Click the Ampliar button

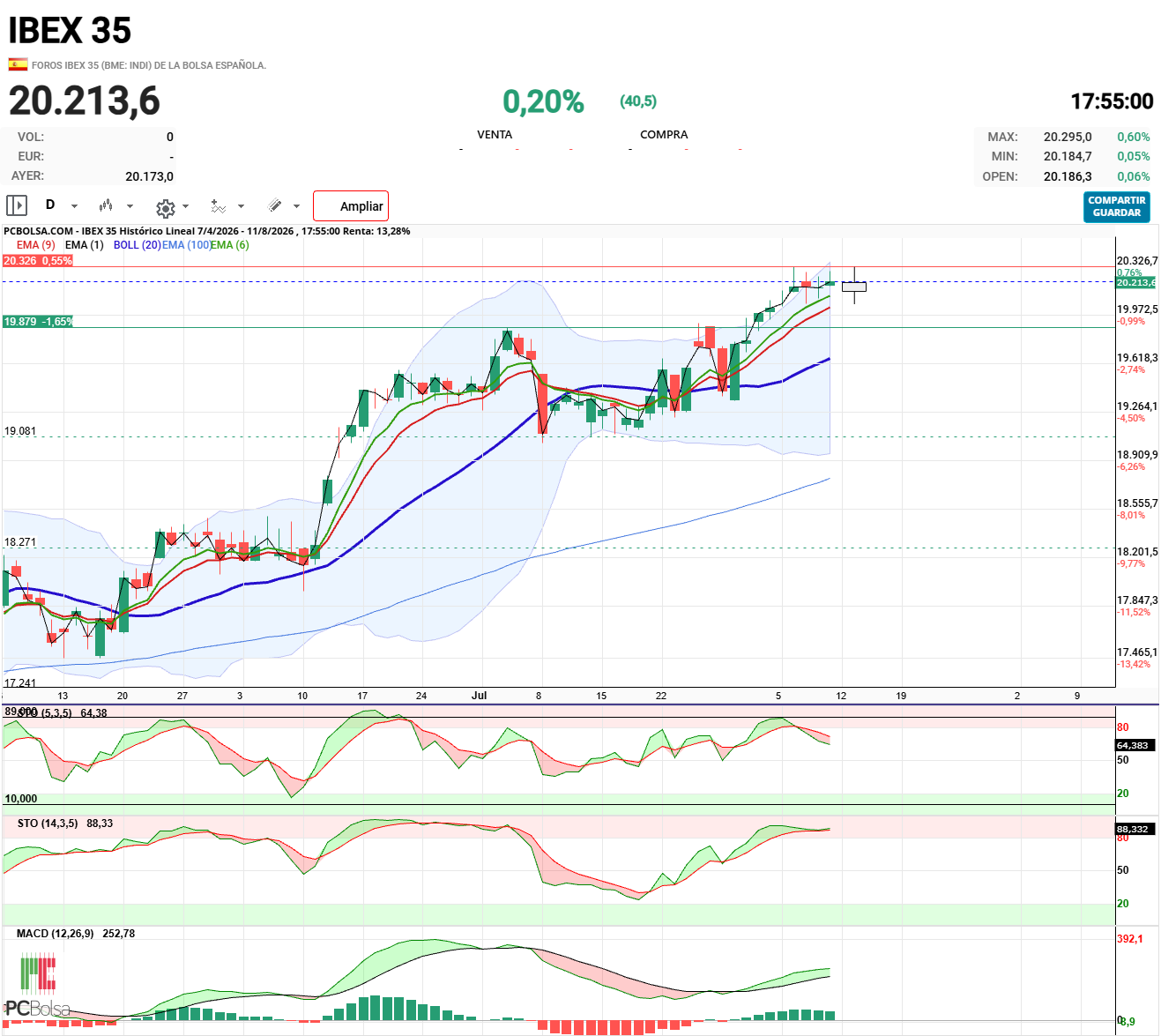(351, 206)
